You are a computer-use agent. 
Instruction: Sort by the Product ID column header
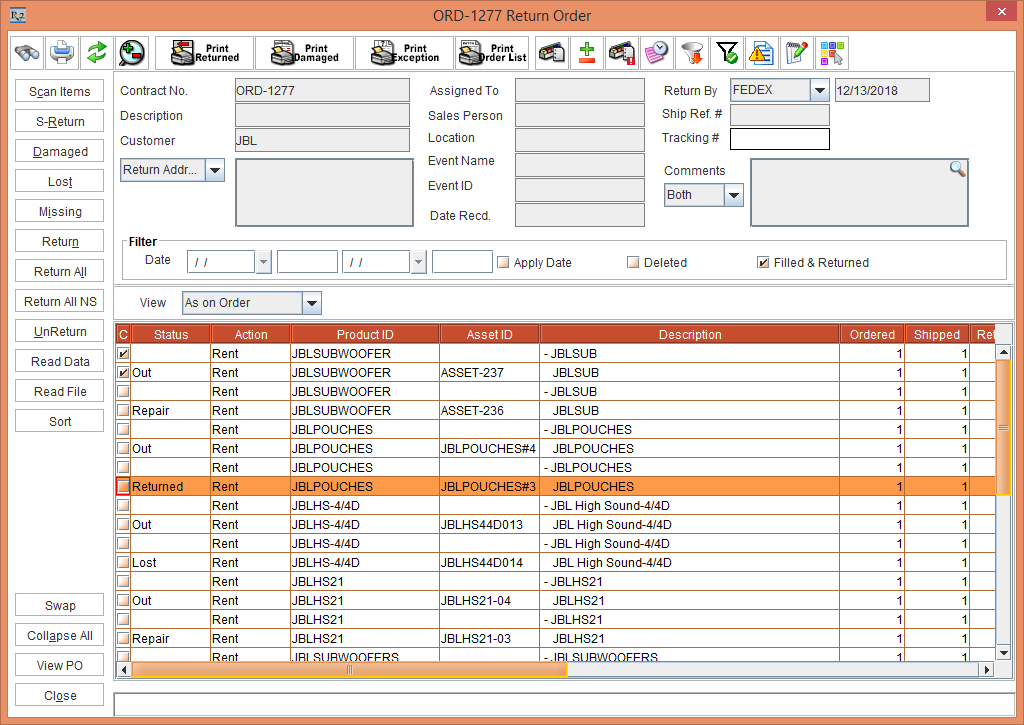[365, 335]
